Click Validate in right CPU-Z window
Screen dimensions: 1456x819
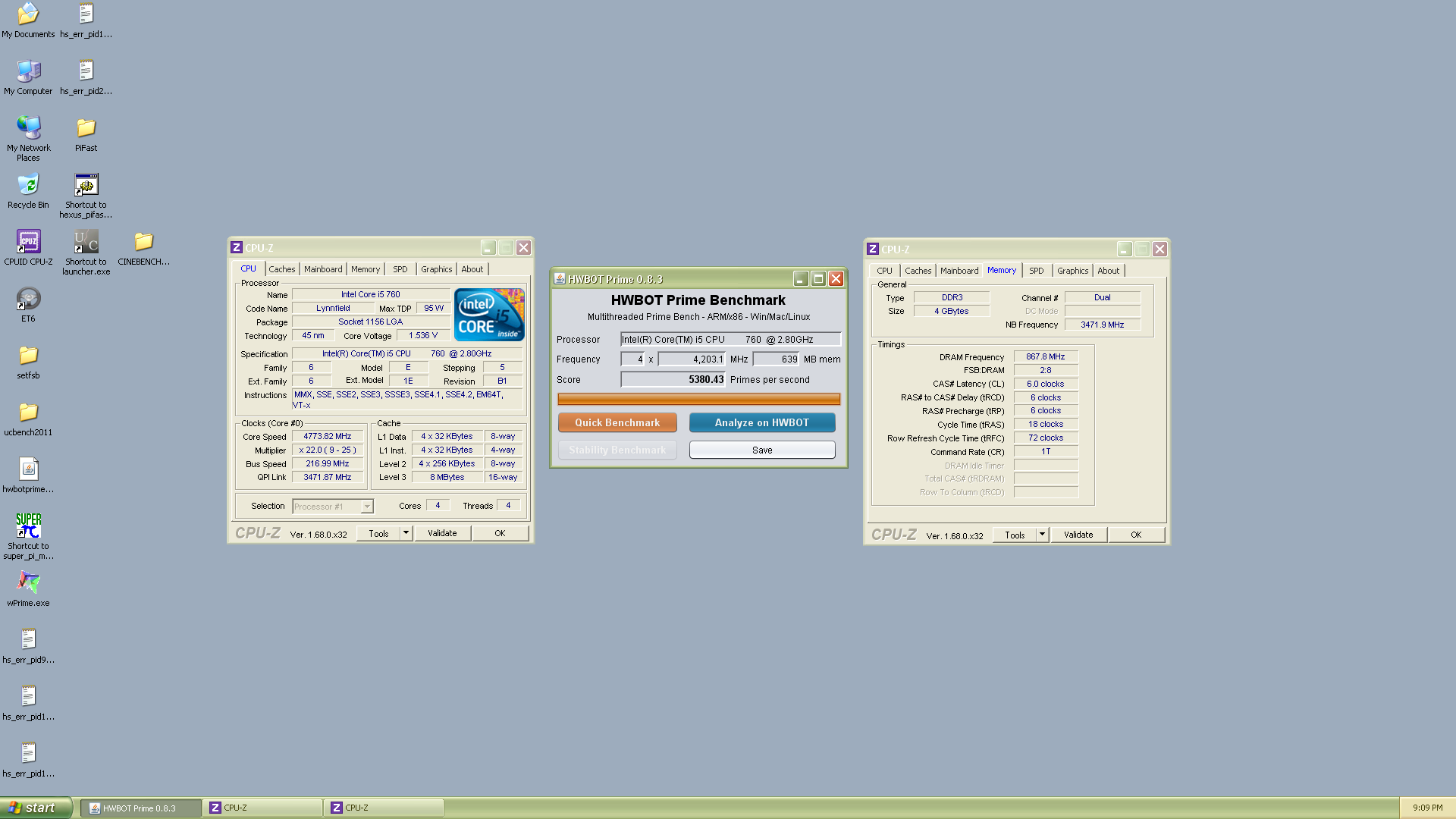click(1078, 535)
